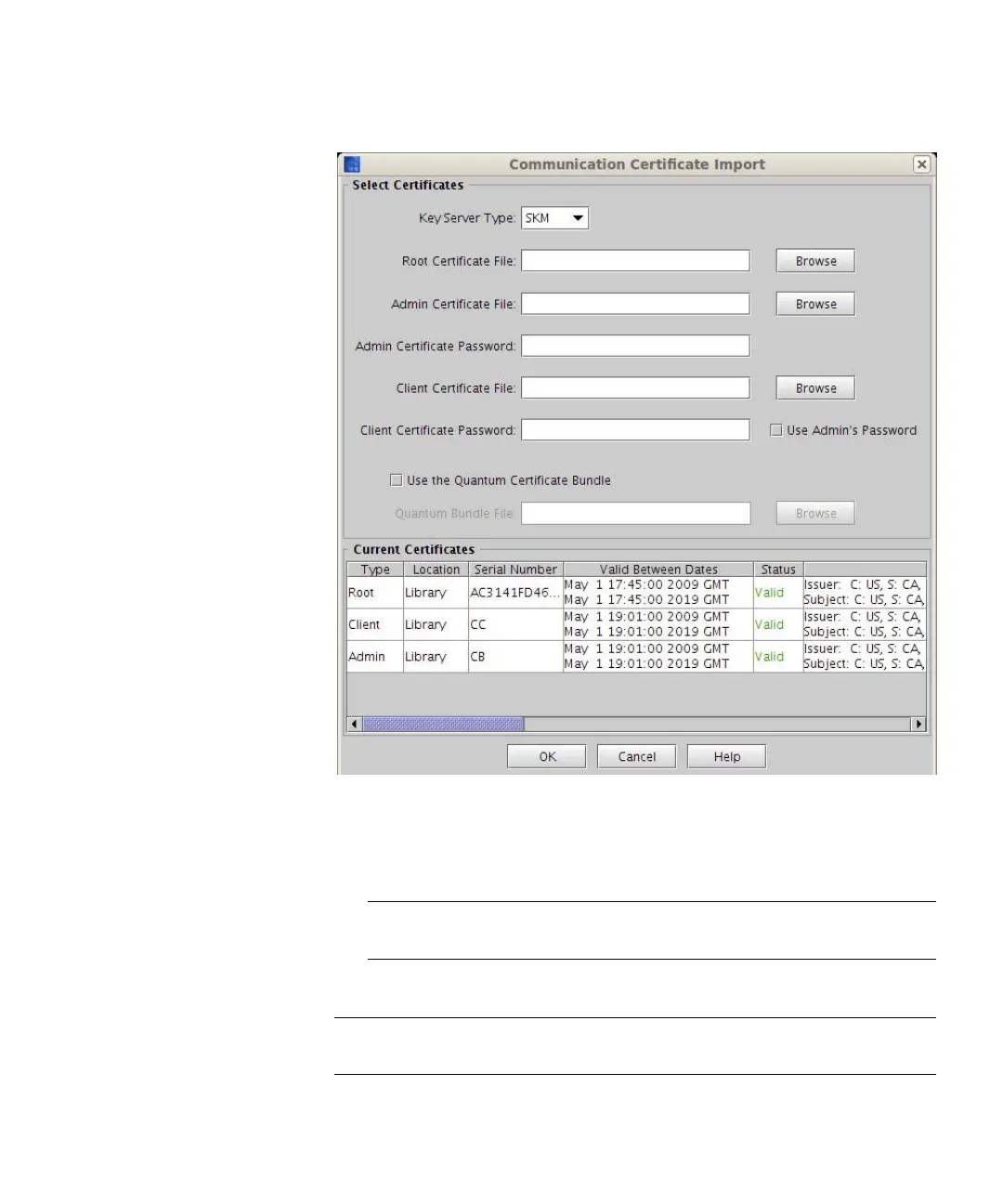The width and height of the screenshot is (1003, 1204).
Task: Click the Valid Between Dates column header
Action: pos(658,569)
